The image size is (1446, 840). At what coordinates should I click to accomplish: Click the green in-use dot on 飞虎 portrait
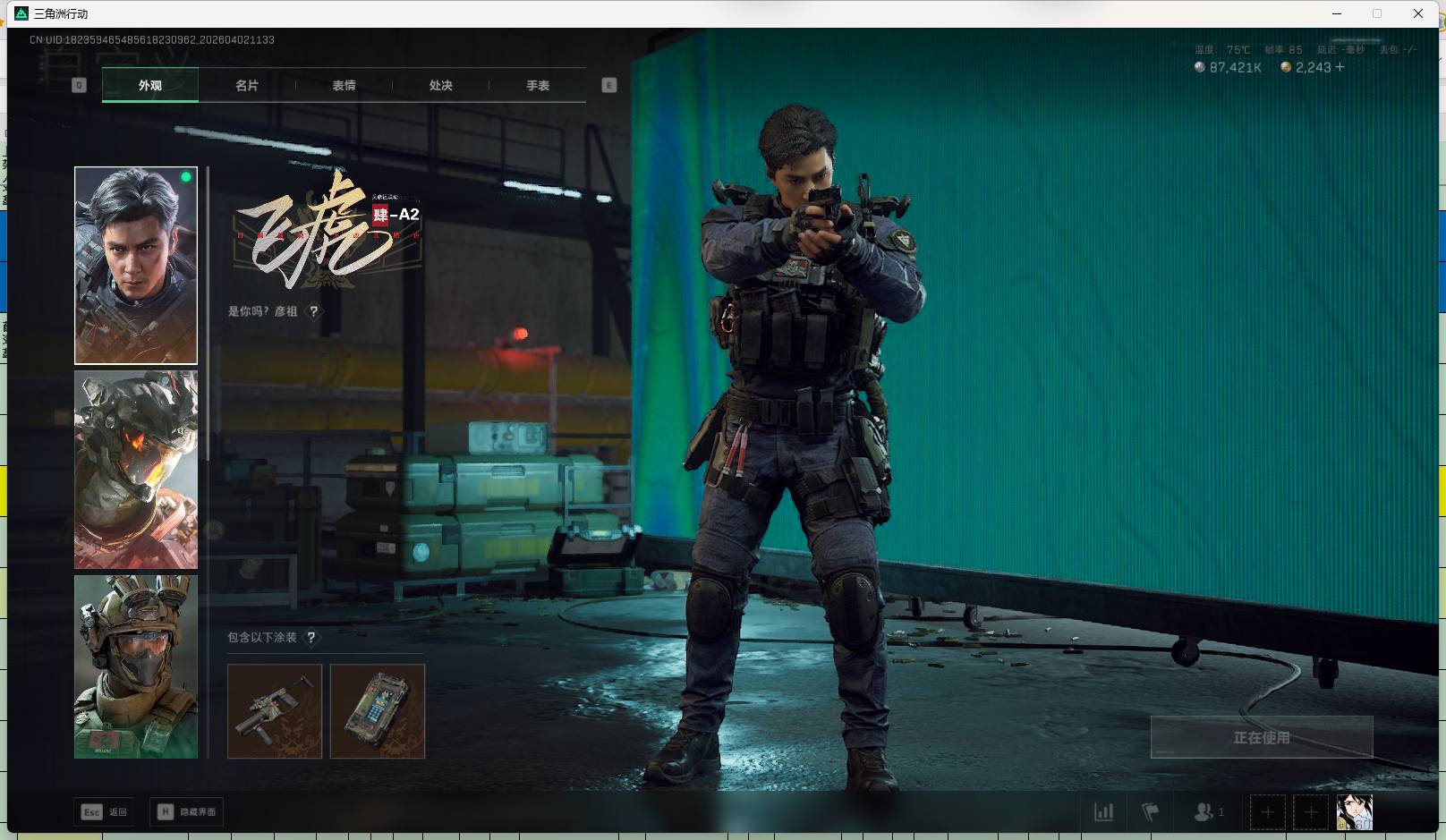(x=186, y=177)
